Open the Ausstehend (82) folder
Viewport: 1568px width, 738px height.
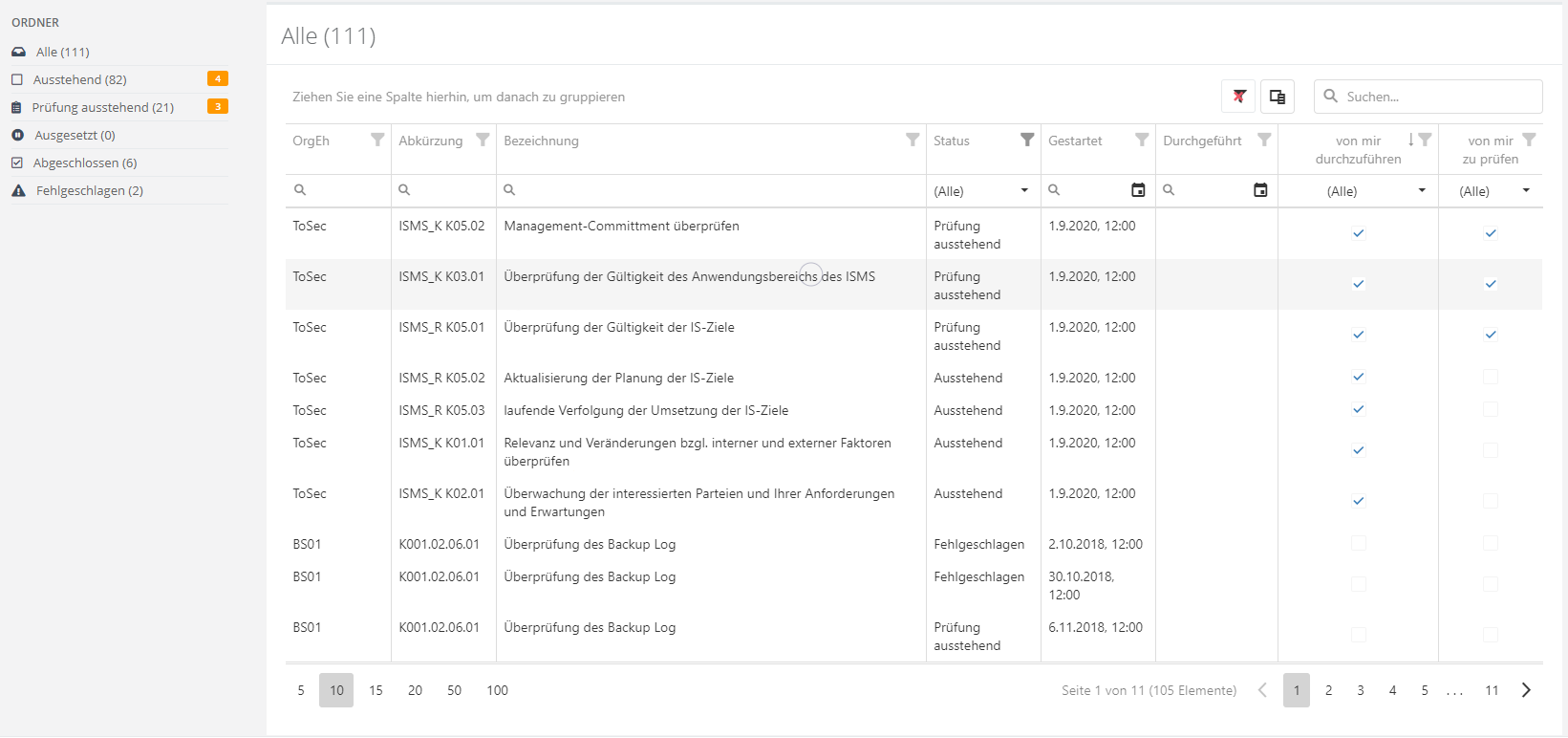tap(80, 79)
